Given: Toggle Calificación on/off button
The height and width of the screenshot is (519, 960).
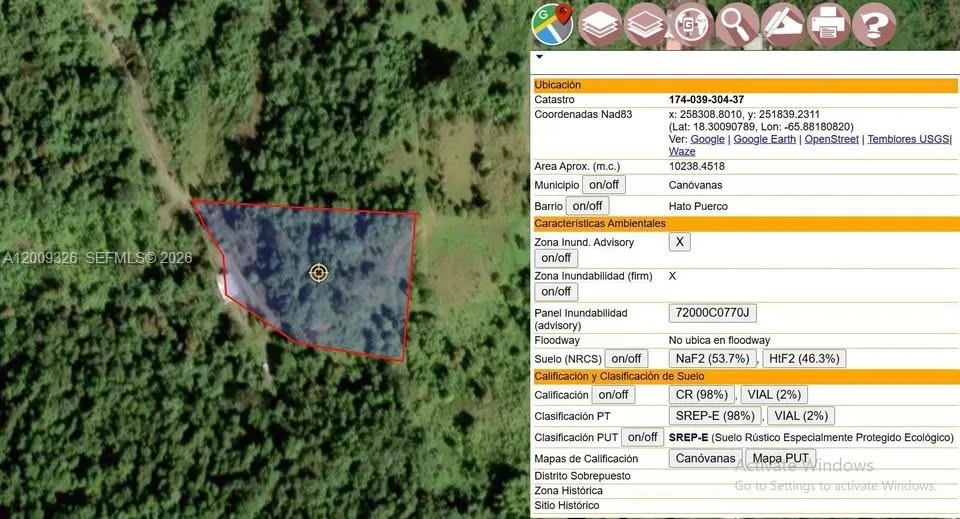Looking at the screenshot, I should [x=613, y=395].
